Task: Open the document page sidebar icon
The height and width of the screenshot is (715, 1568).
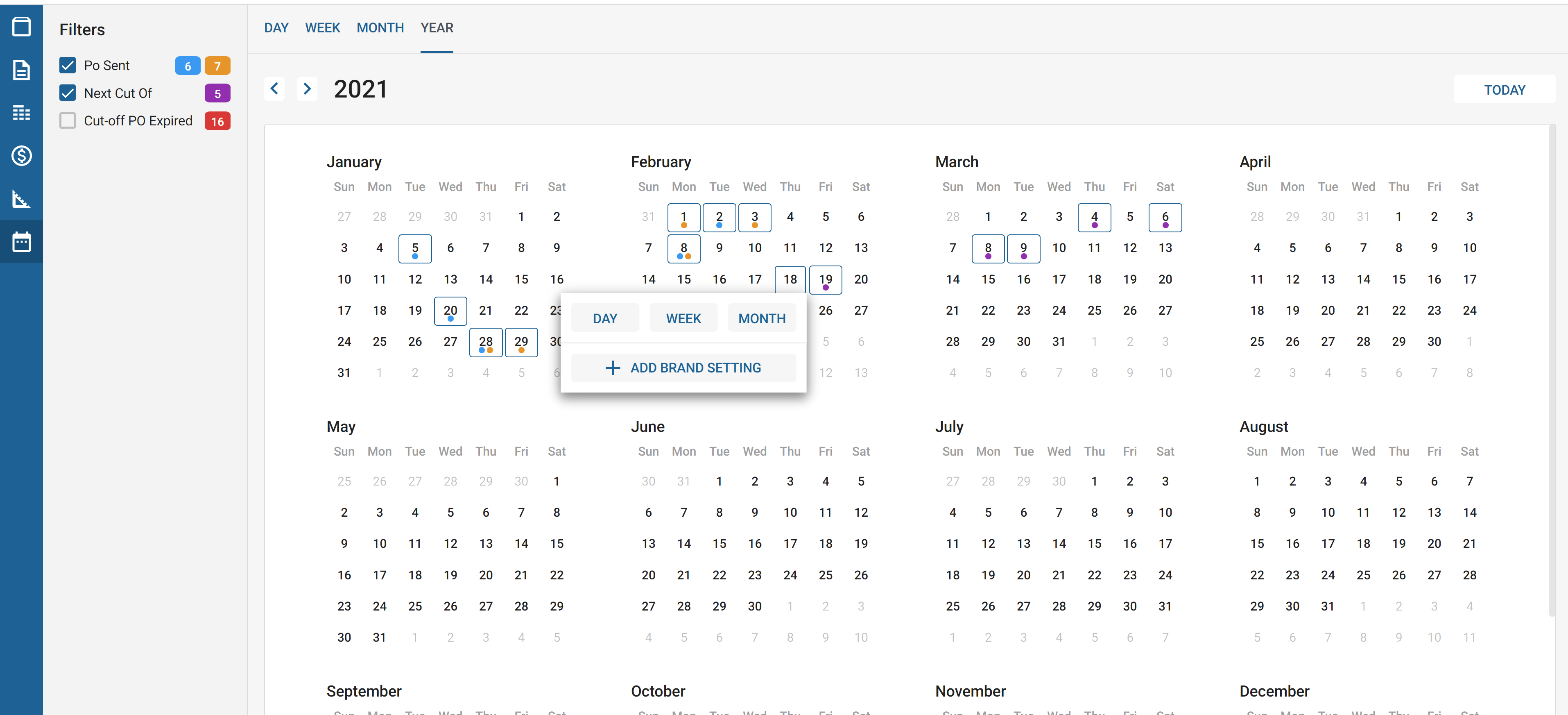Action: (21, 70)
